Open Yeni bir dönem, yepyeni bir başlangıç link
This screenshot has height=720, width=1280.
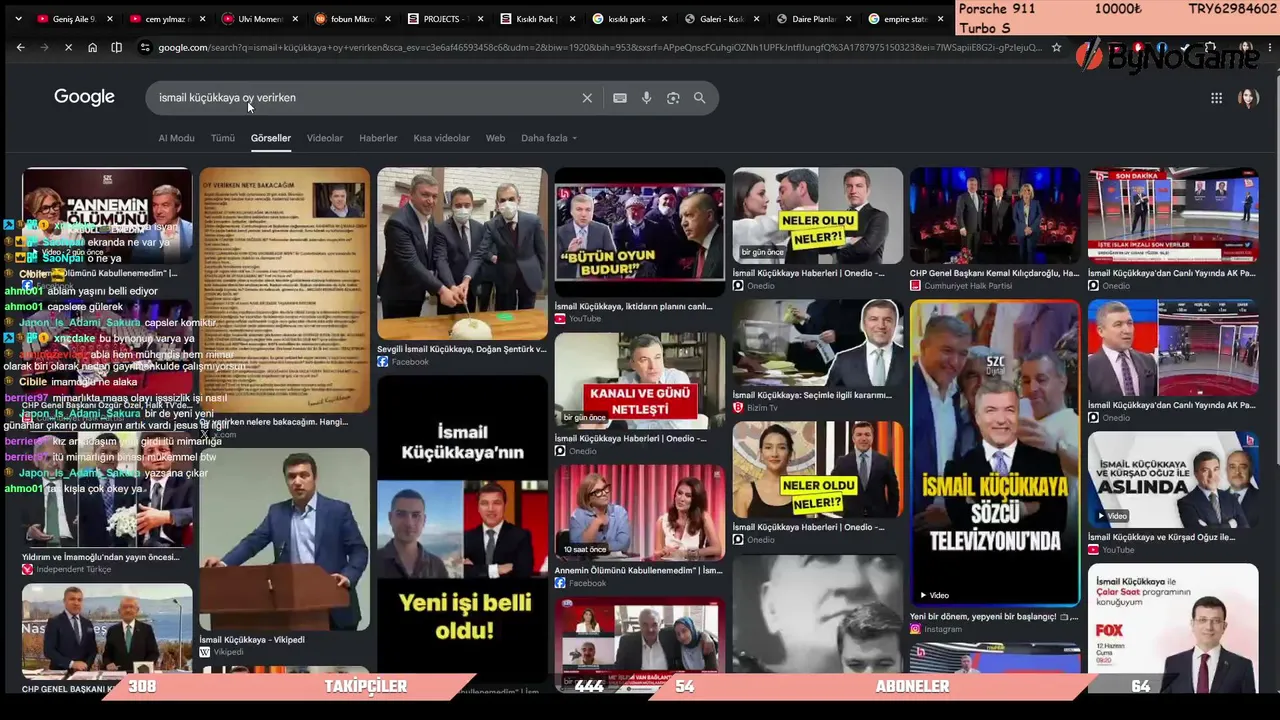995,617
